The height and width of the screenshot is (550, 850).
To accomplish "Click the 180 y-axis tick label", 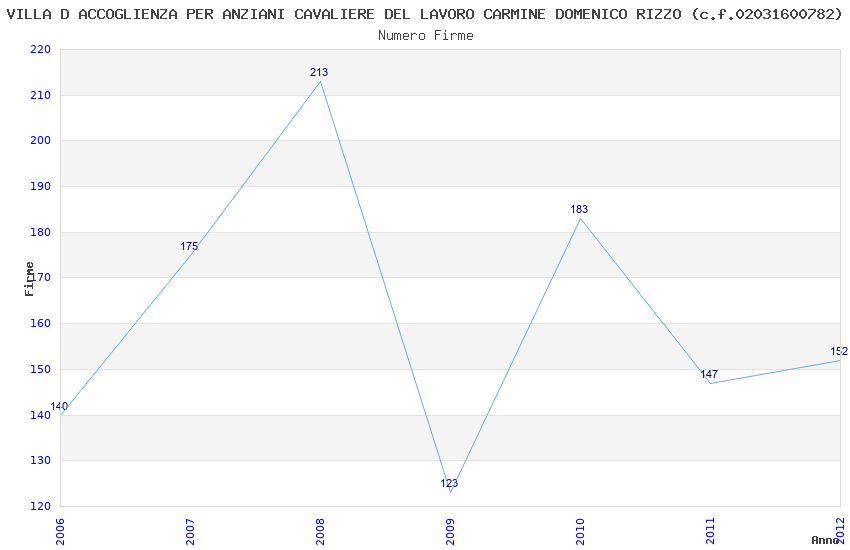I will coord(41,232).
